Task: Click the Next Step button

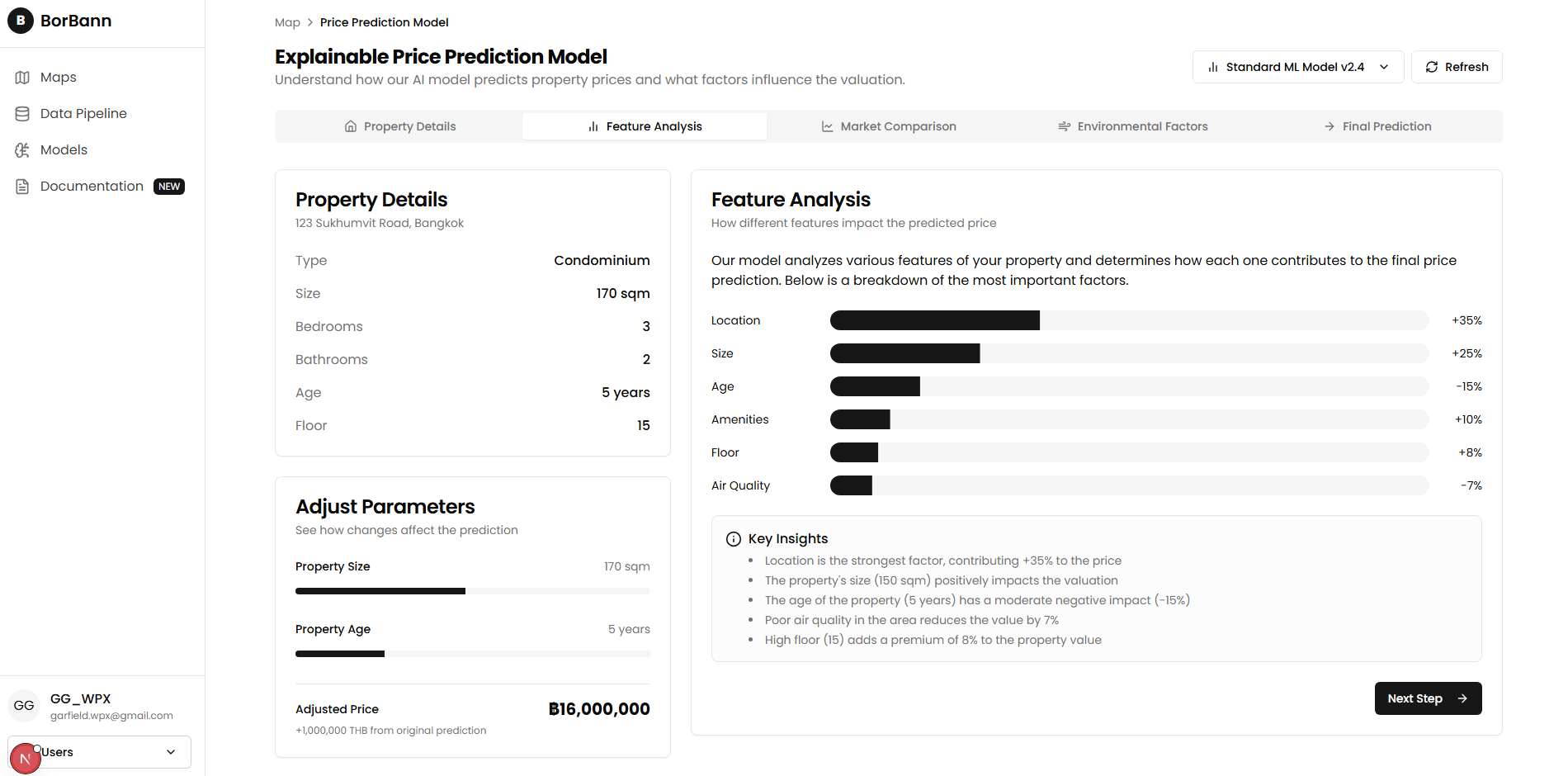Action: coord(1427,698)
